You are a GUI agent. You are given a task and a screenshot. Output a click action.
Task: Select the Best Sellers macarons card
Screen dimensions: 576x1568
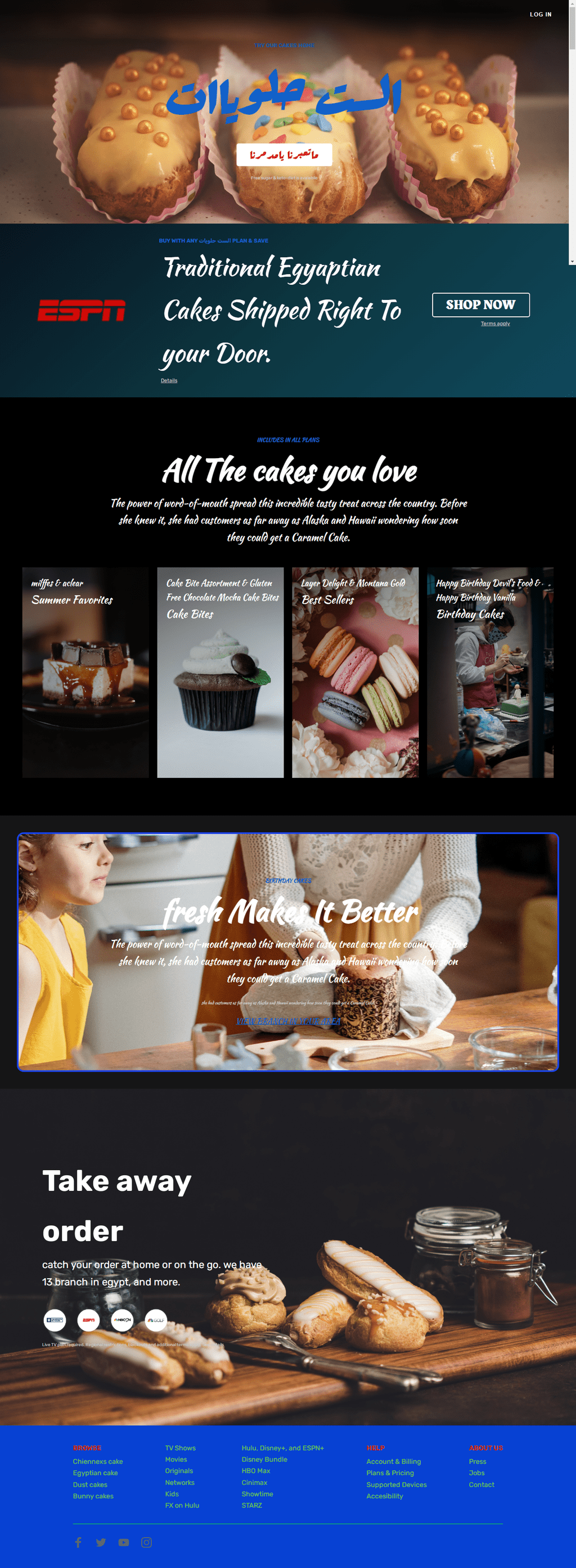coord(355,672)
